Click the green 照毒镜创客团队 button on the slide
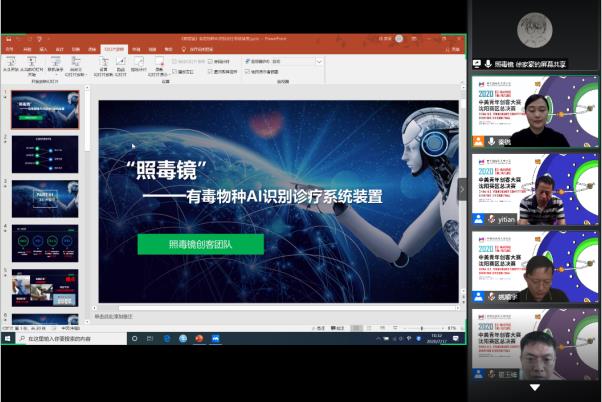602x402 pixels. 200,243
